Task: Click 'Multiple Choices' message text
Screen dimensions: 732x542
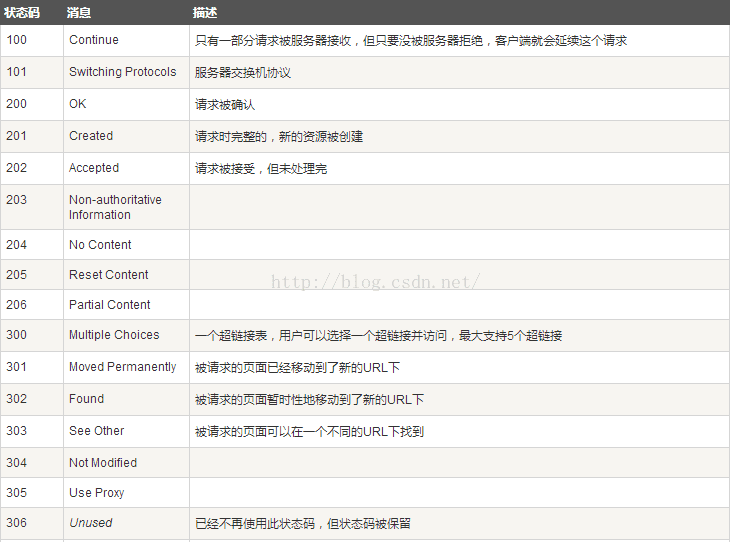Action: 114,335
